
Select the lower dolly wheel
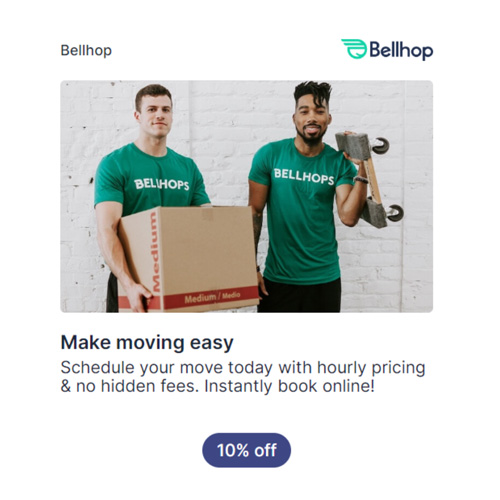[x=395, y=213]
